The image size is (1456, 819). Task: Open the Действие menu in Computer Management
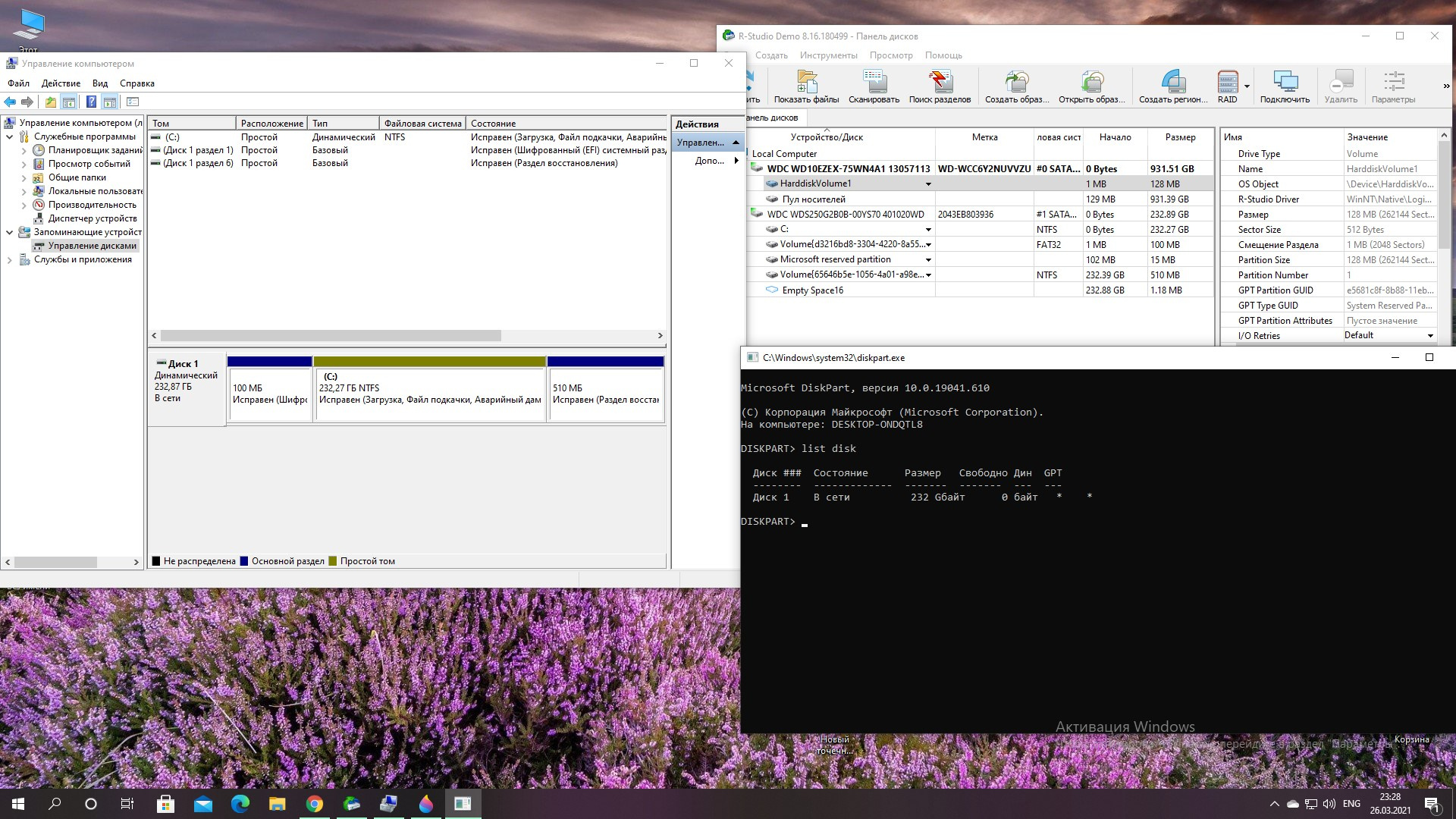61,83
